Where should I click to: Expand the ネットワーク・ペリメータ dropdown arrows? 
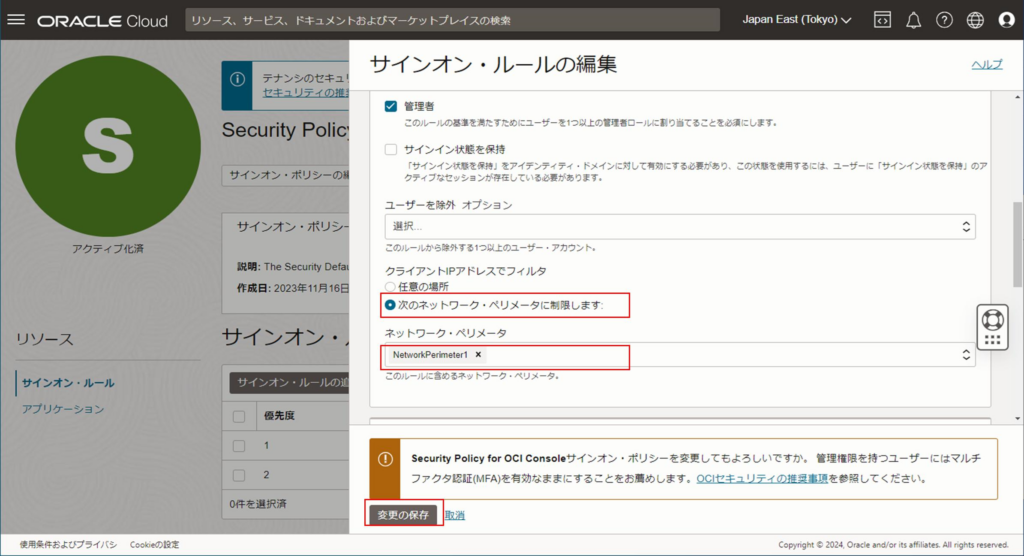click(x=966, y=355)
